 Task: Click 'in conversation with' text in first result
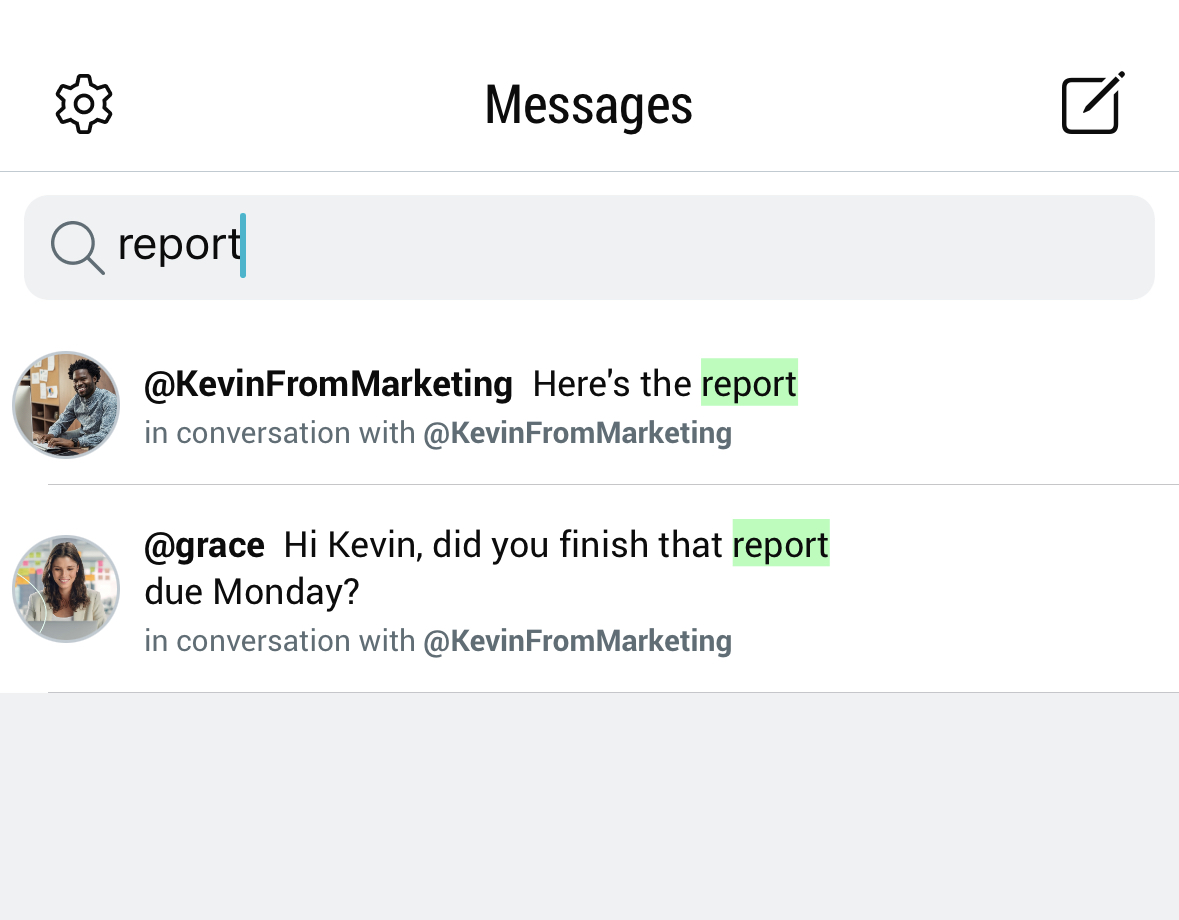(280, 434)
